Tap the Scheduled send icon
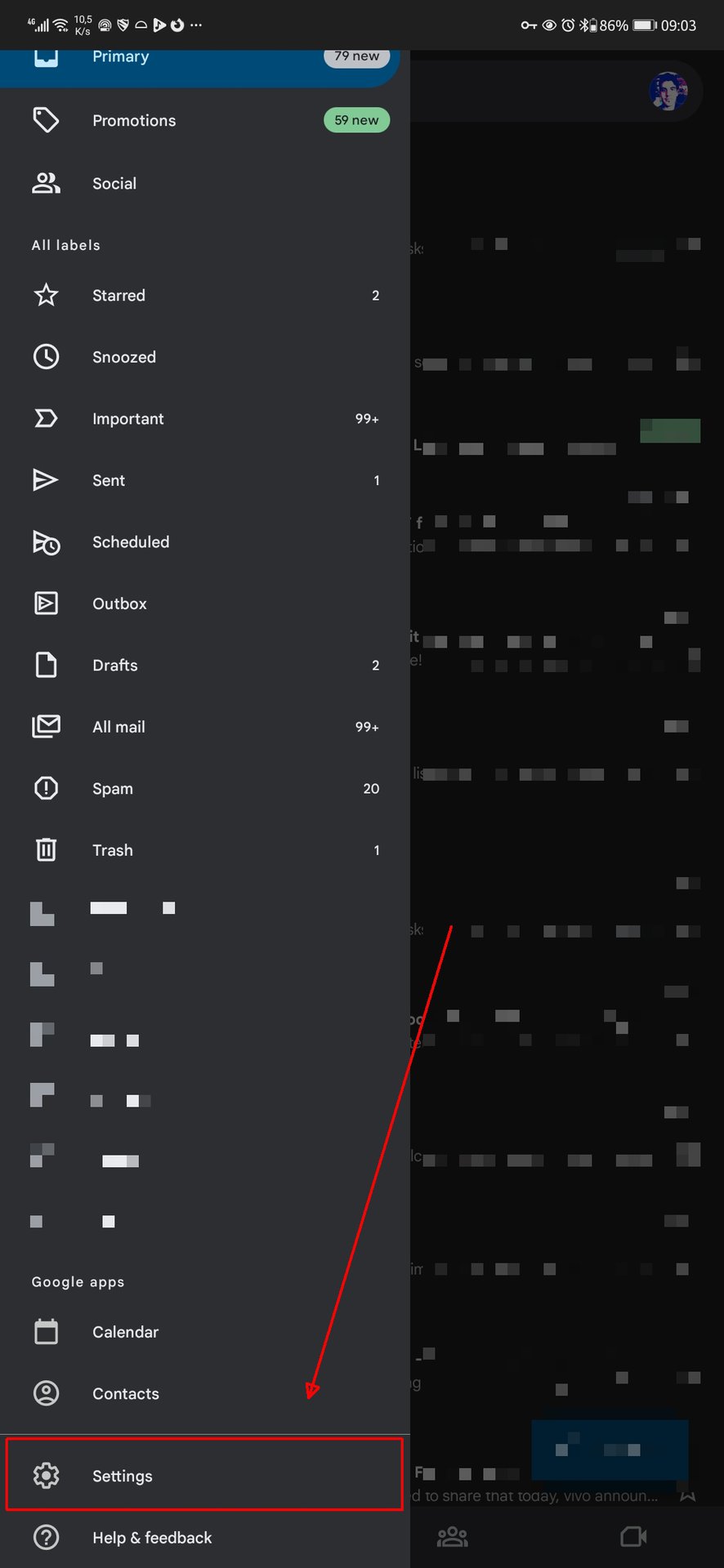The image size is (724, 1568). (46, 542)
